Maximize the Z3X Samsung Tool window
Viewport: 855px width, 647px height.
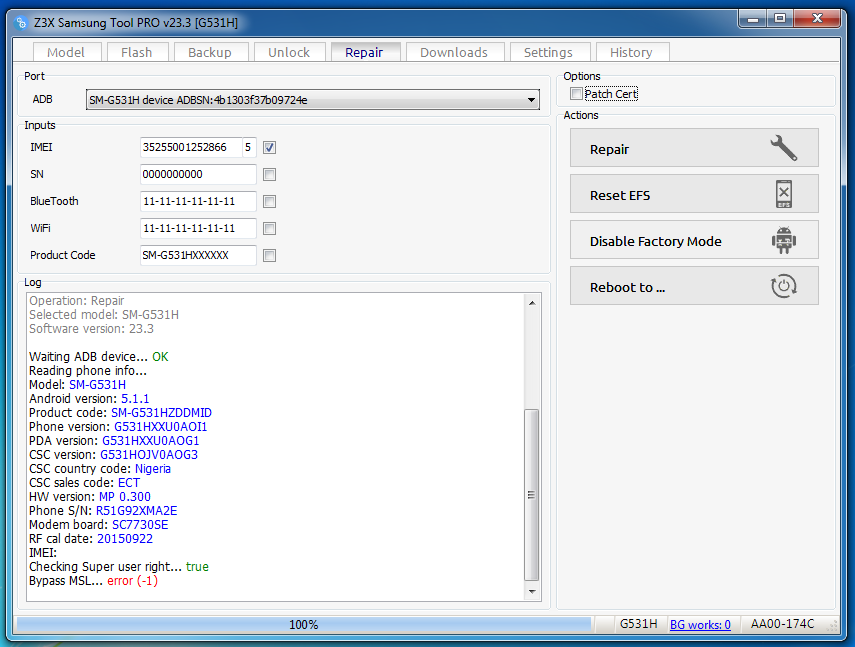[x=780, y=19]
